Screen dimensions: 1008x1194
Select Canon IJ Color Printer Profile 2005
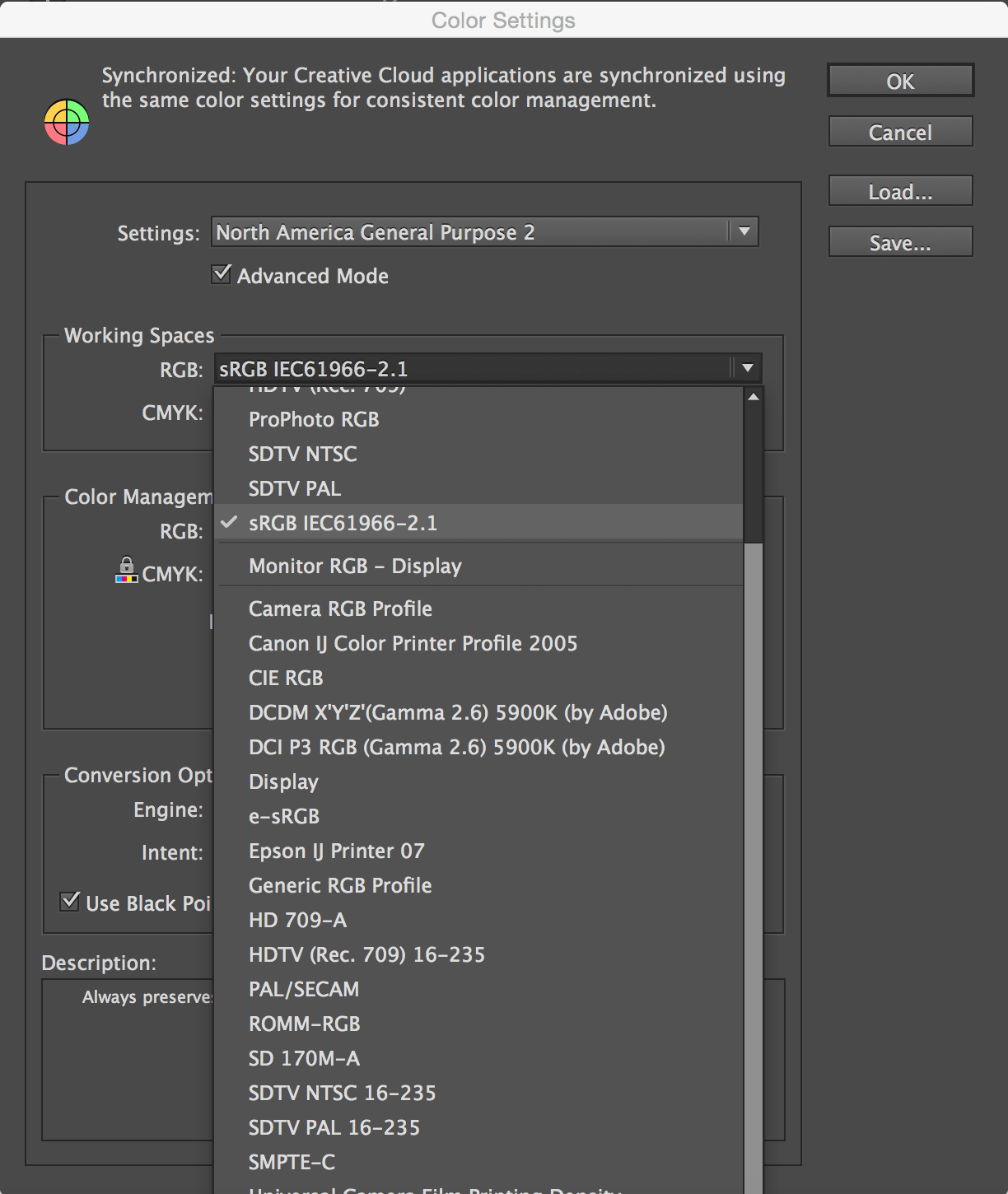click(x=413, y=643)
